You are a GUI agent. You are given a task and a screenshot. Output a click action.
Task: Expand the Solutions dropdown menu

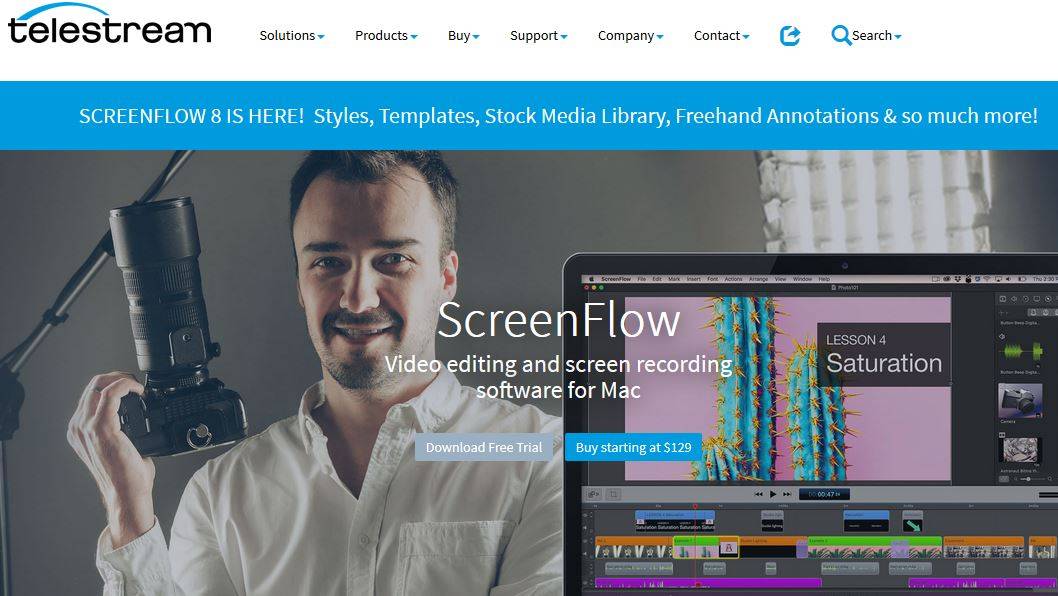coord(291,36)
